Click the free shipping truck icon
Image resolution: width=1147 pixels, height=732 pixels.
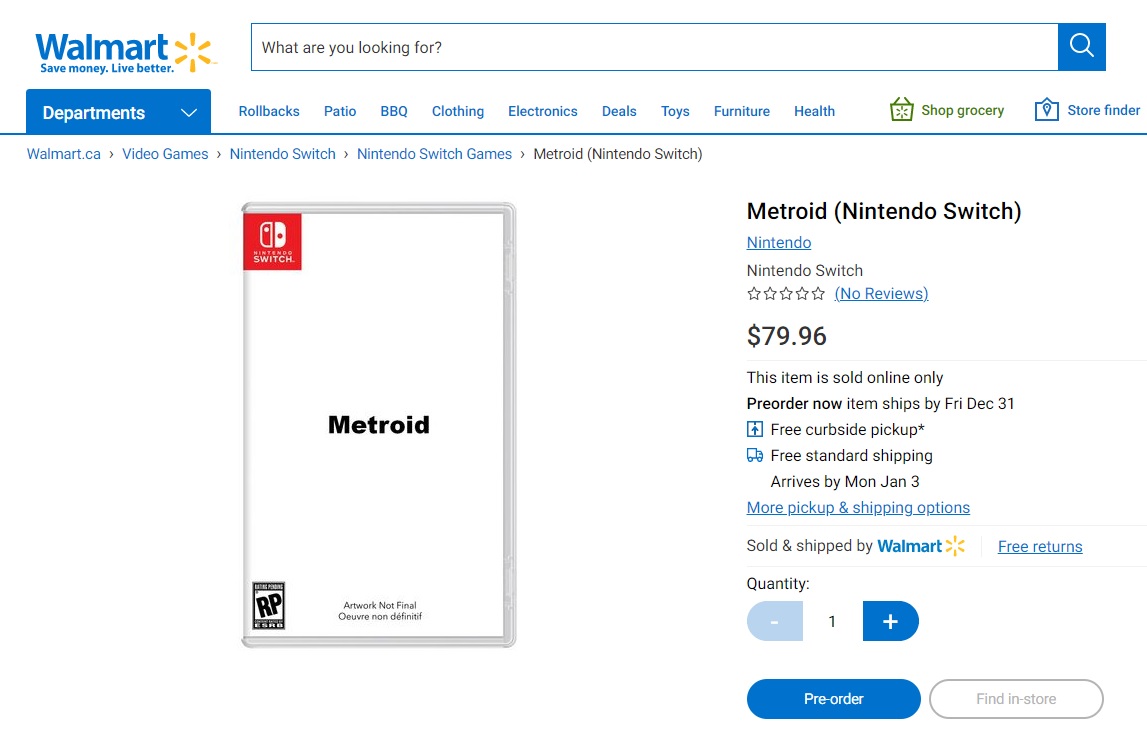[755, 456]
